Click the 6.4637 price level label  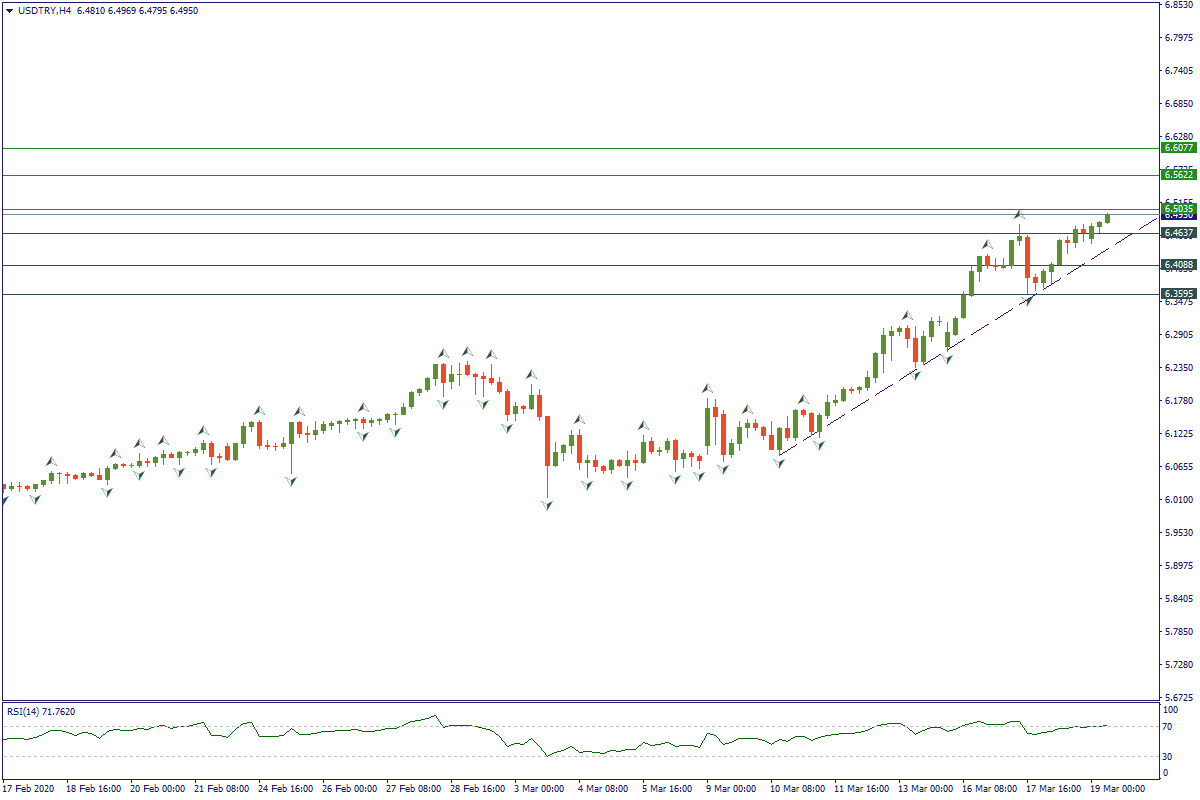pyautogui.click(x=1177, y=233)
